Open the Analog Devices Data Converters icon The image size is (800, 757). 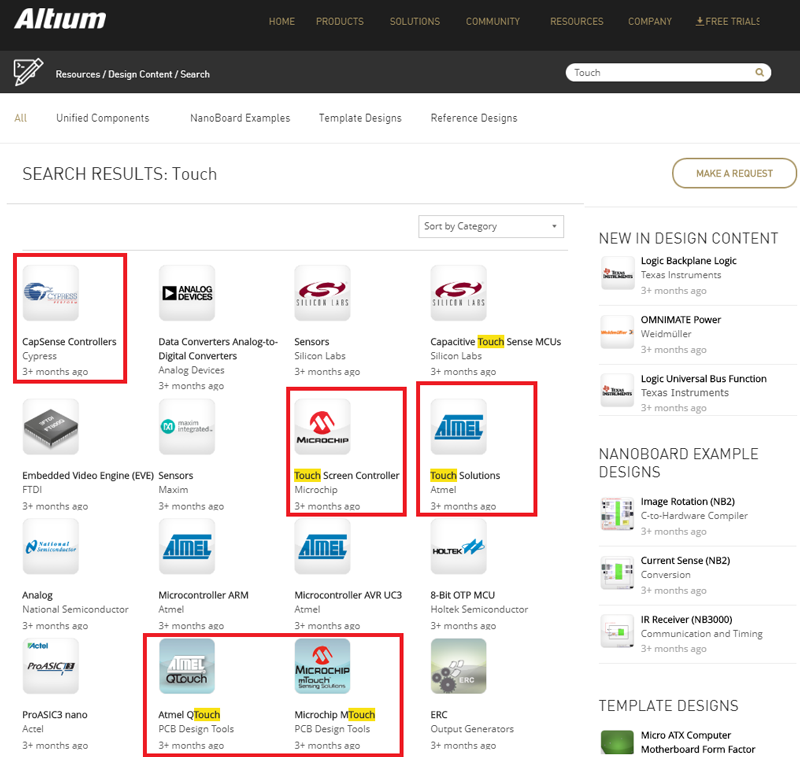pyautogui.click(x=186, y=294)
